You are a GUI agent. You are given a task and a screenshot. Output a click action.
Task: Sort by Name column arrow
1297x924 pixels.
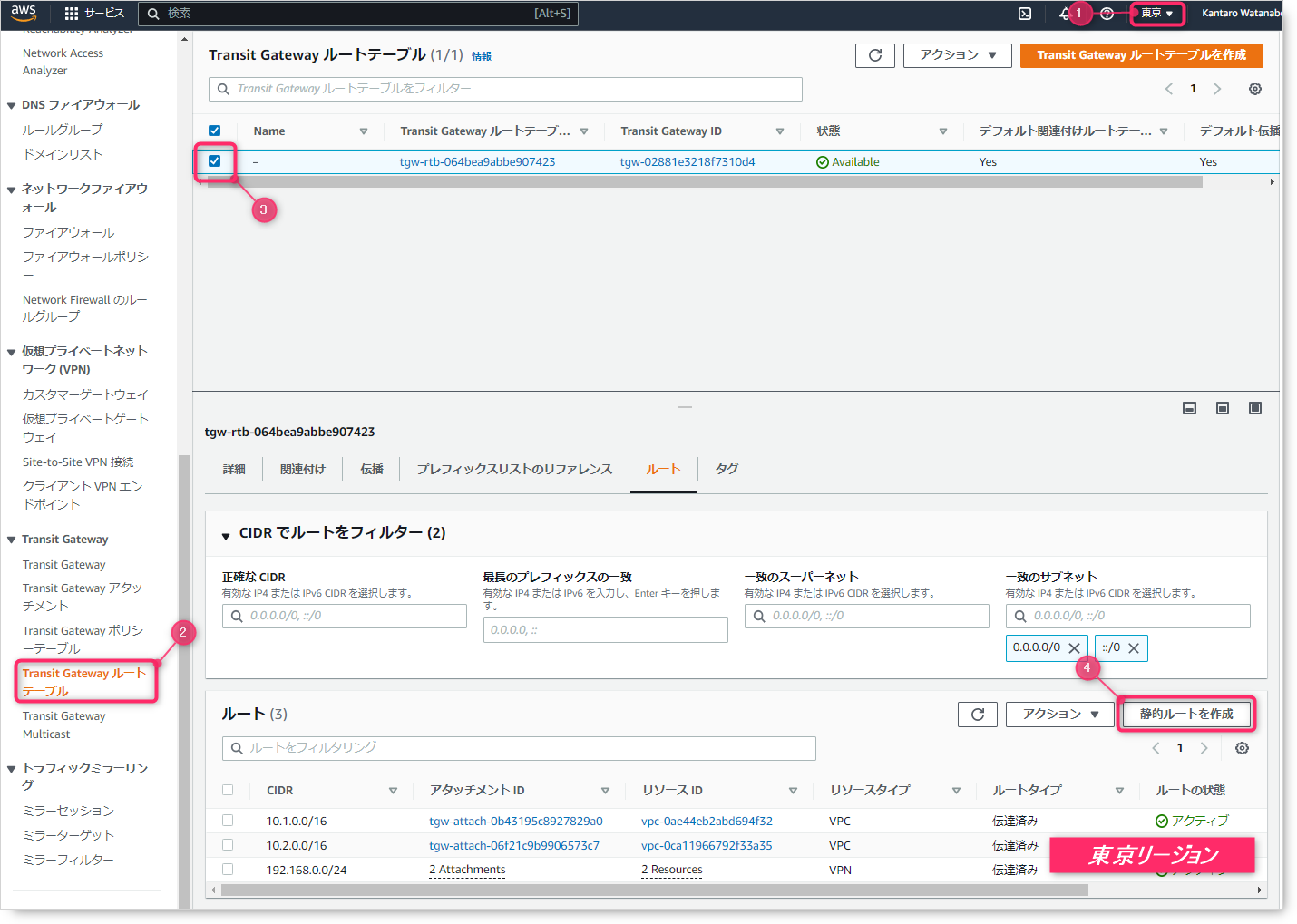364,131
